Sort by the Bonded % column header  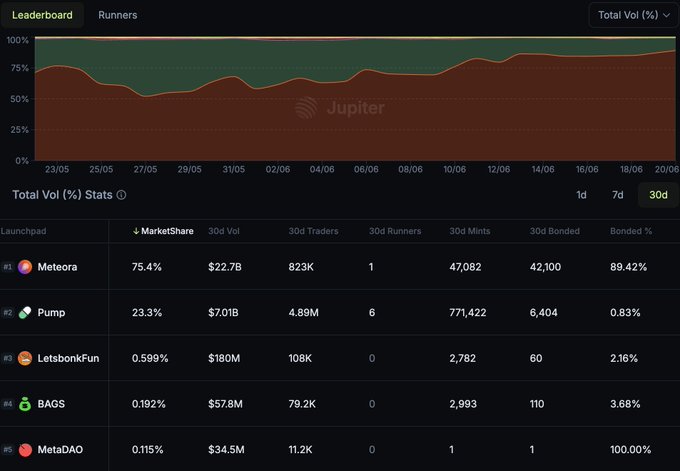click(631, 231)
